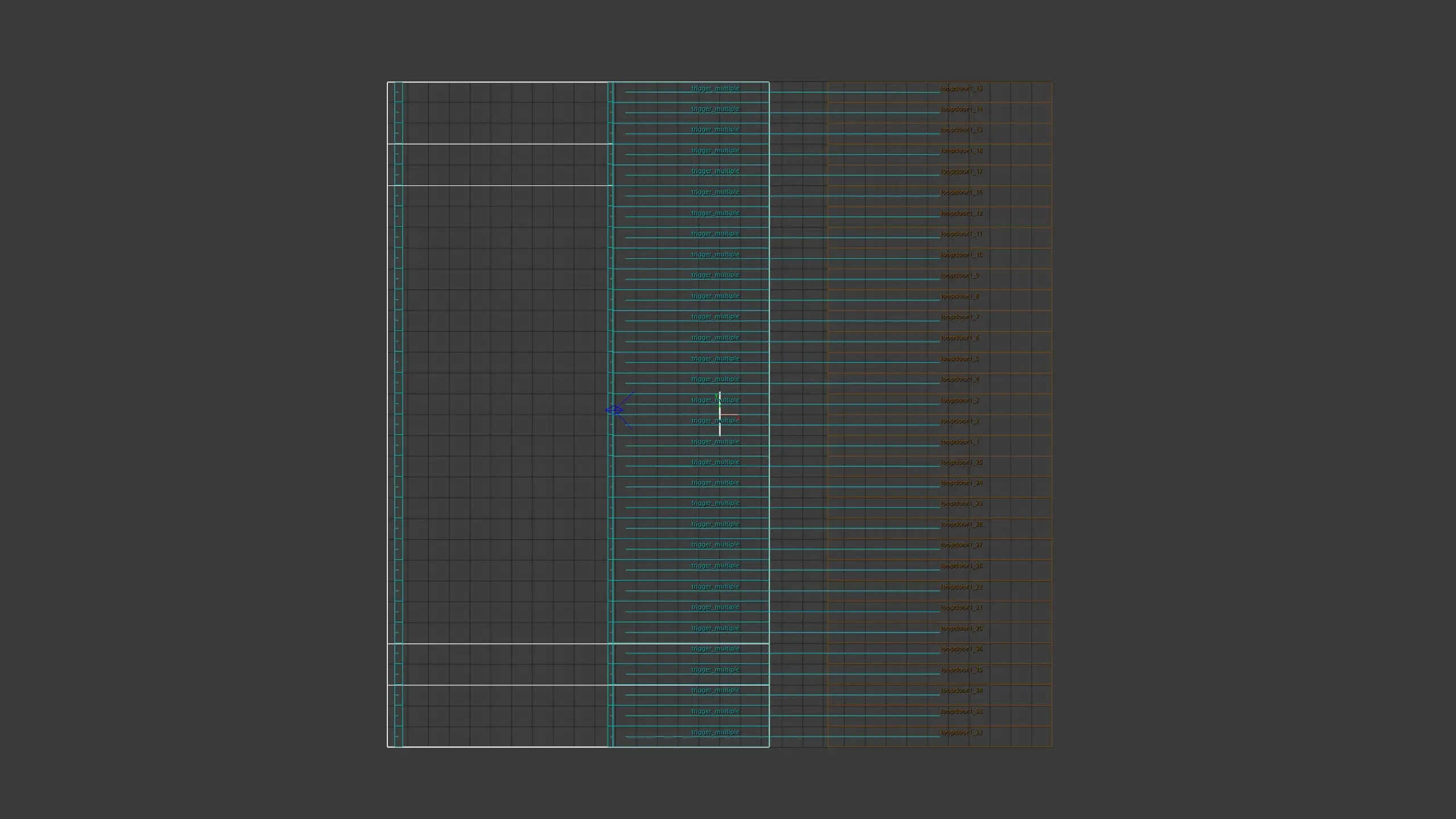Select the bottommost trigger_multiple label
Screen dimensions: 1456x819
(x=715, y=733)
